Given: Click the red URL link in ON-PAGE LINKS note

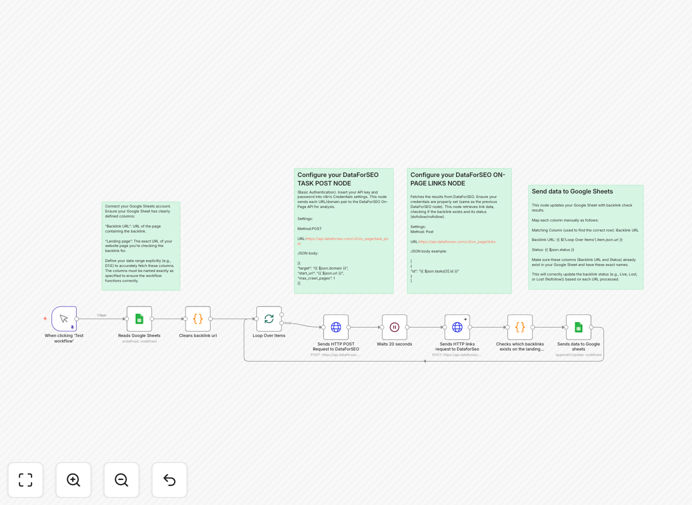Looking at the screenshot, I should (457, 241).
